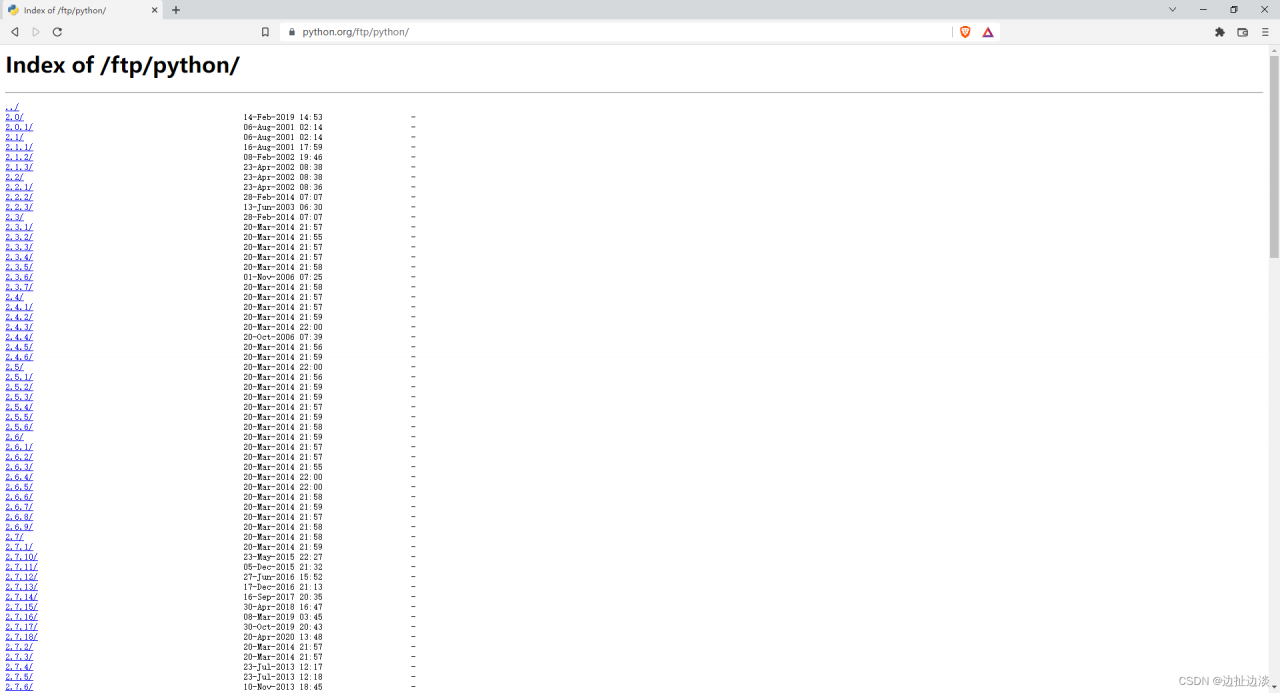Open the 2.5/ directory link
Viewport: 1280px width, 693px height.
[14, 367]
